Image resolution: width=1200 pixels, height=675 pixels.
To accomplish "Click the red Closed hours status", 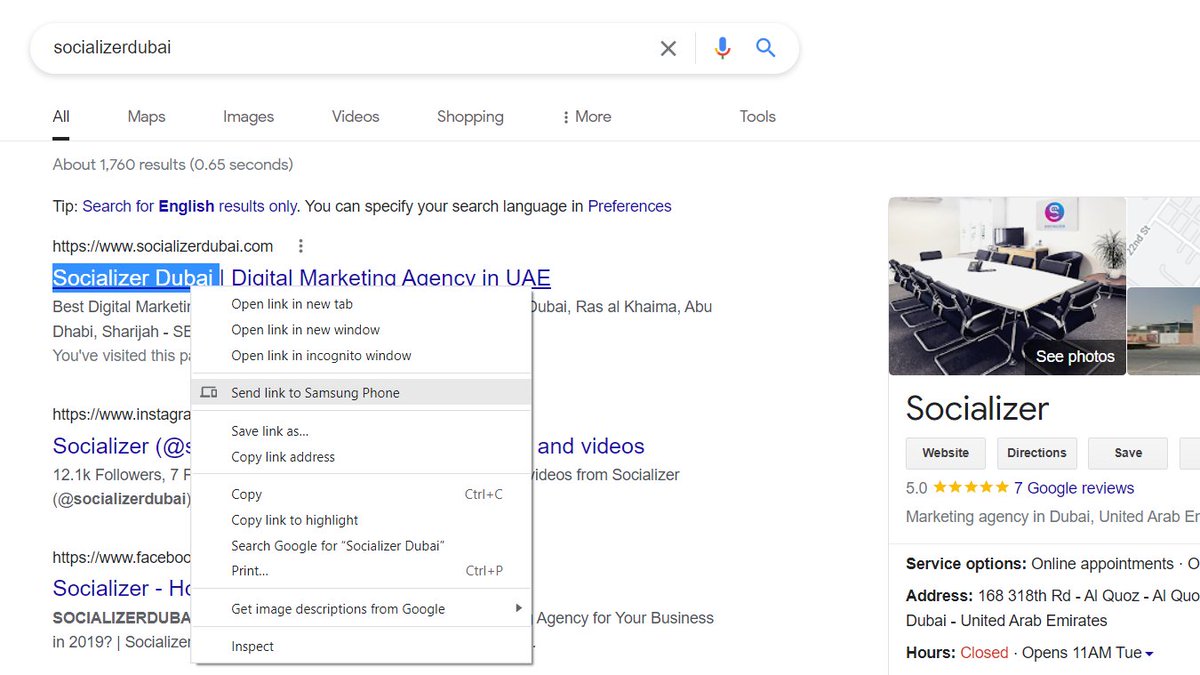I will coord(984,653).
